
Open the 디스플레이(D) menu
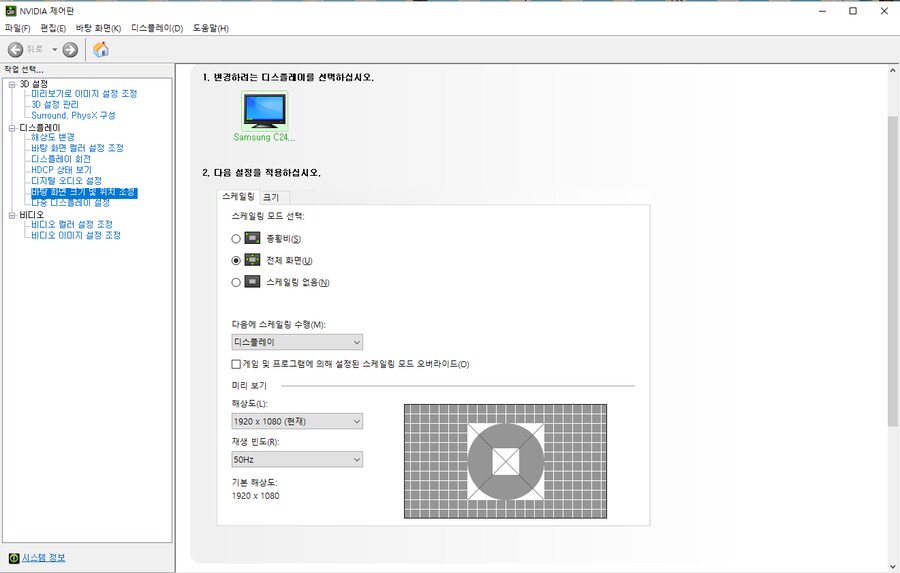coord(157,28)
